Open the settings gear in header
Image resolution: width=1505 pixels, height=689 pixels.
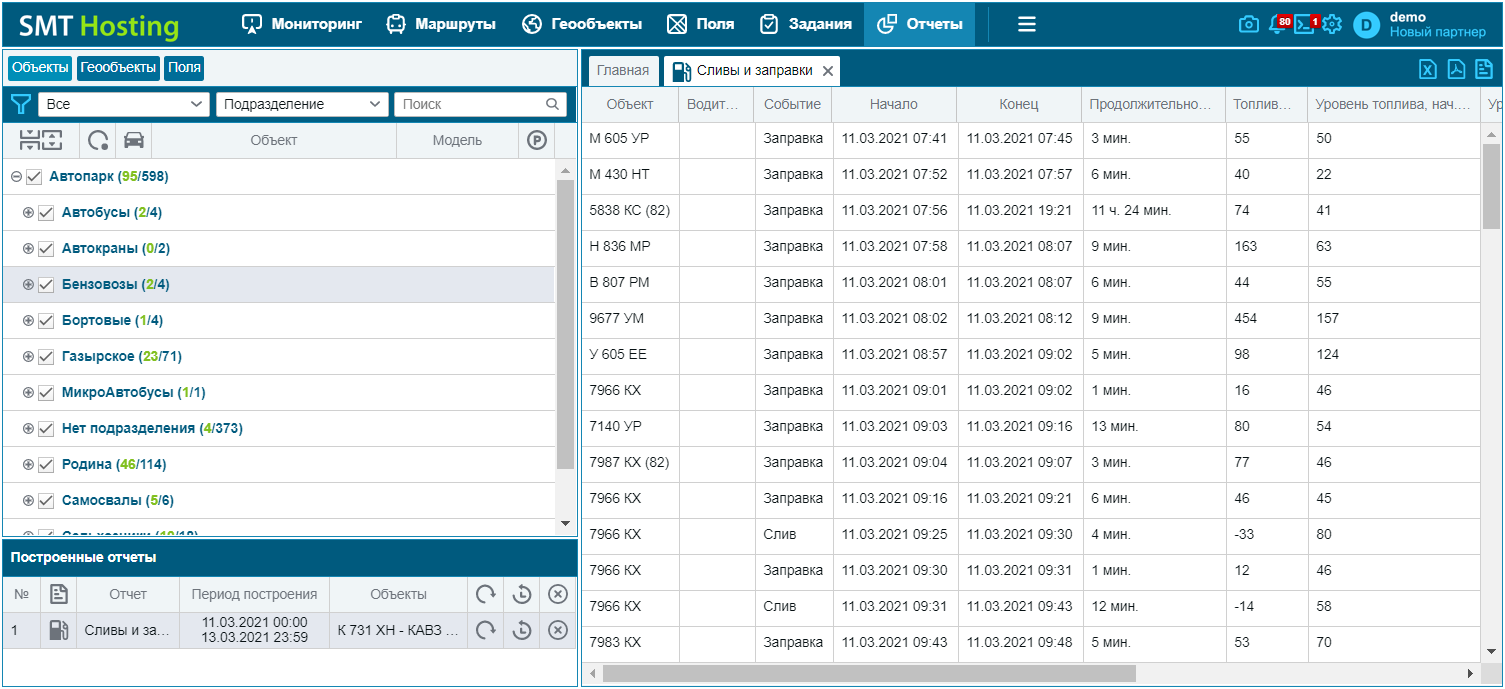[1332, 24]
